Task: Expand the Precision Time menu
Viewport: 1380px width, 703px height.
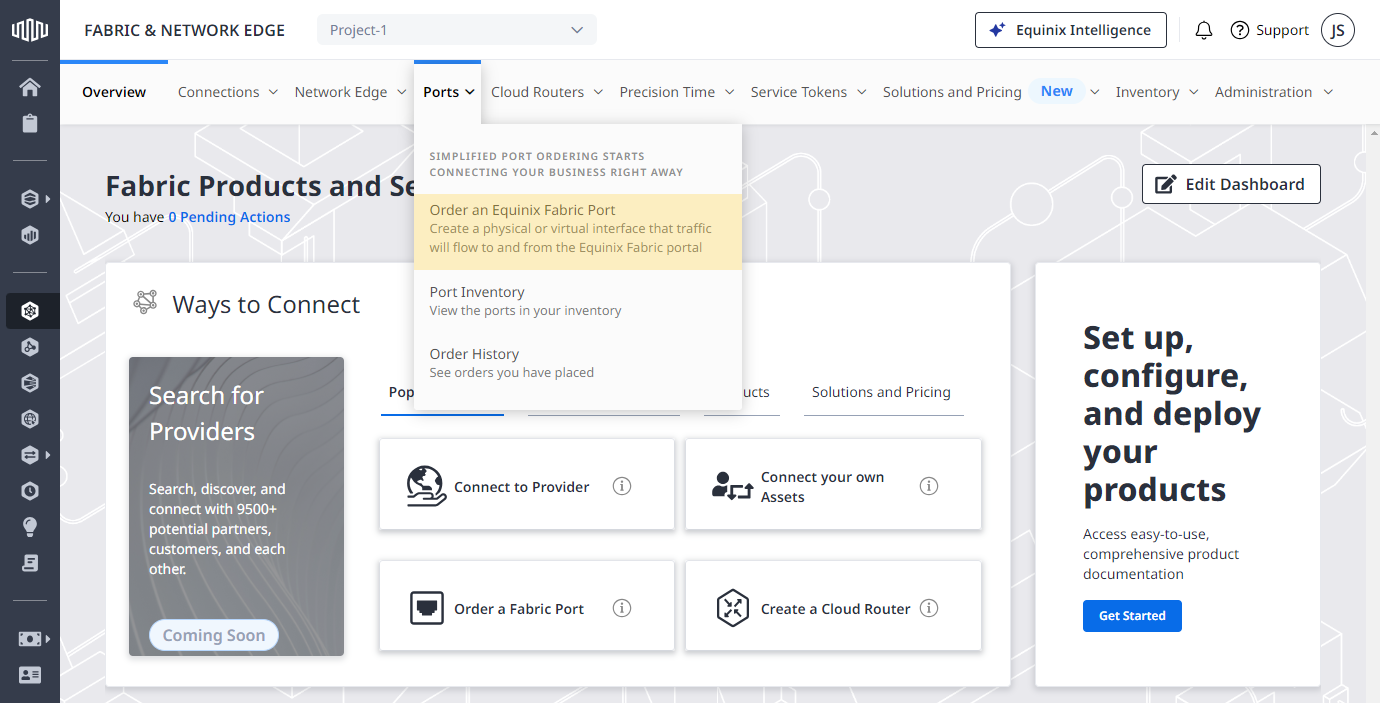Action: tap(677, 92)
